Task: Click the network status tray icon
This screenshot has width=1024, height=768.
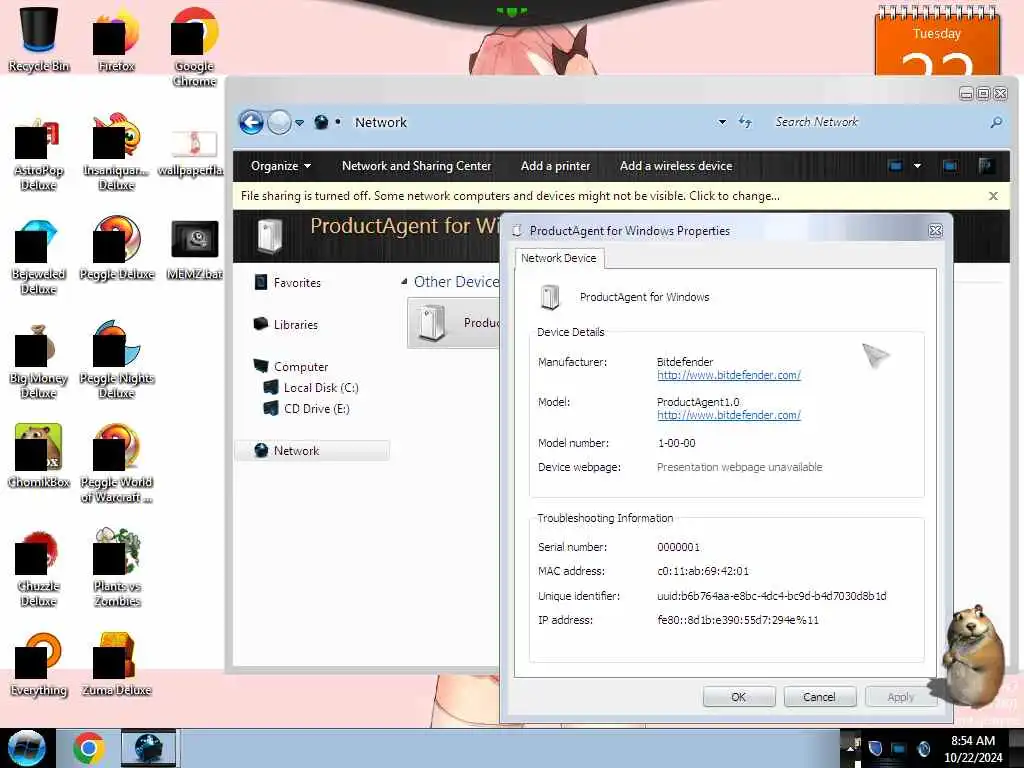Action: [899, 748]
